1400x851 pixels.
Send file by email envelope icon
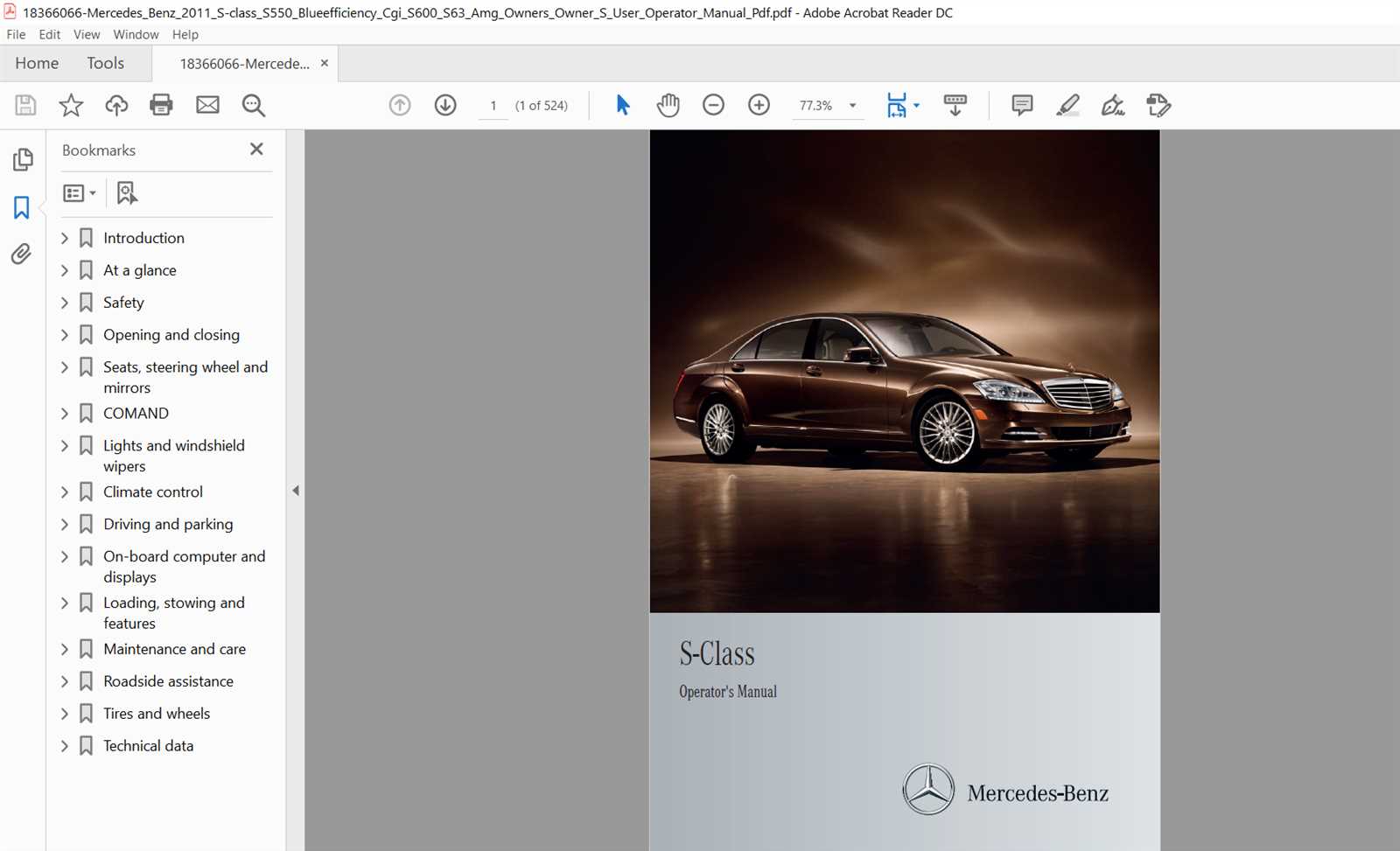tap(207, 106)
